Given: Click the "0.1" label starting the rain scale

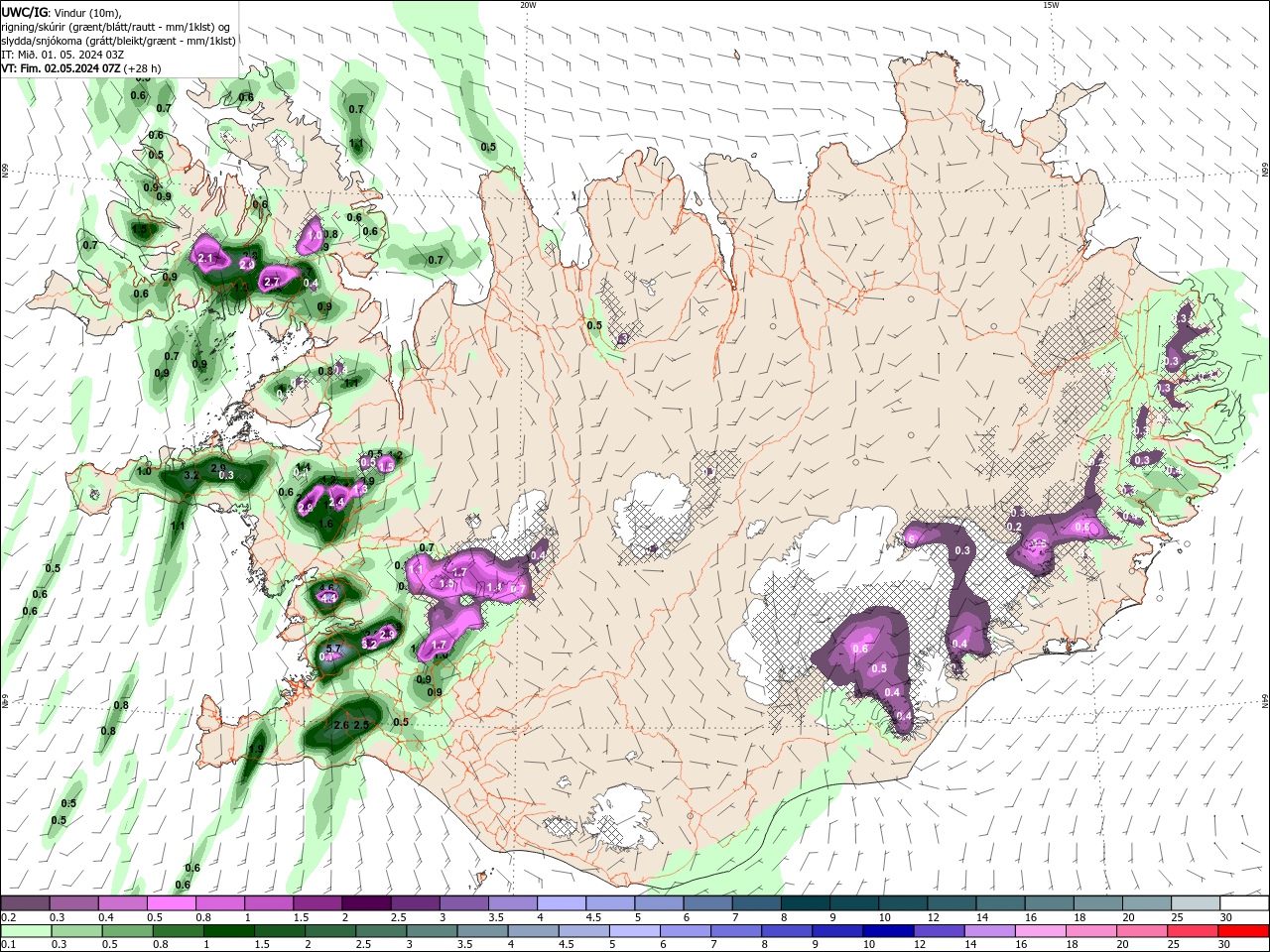Looking at the screenshot, I should coord(8,945).
